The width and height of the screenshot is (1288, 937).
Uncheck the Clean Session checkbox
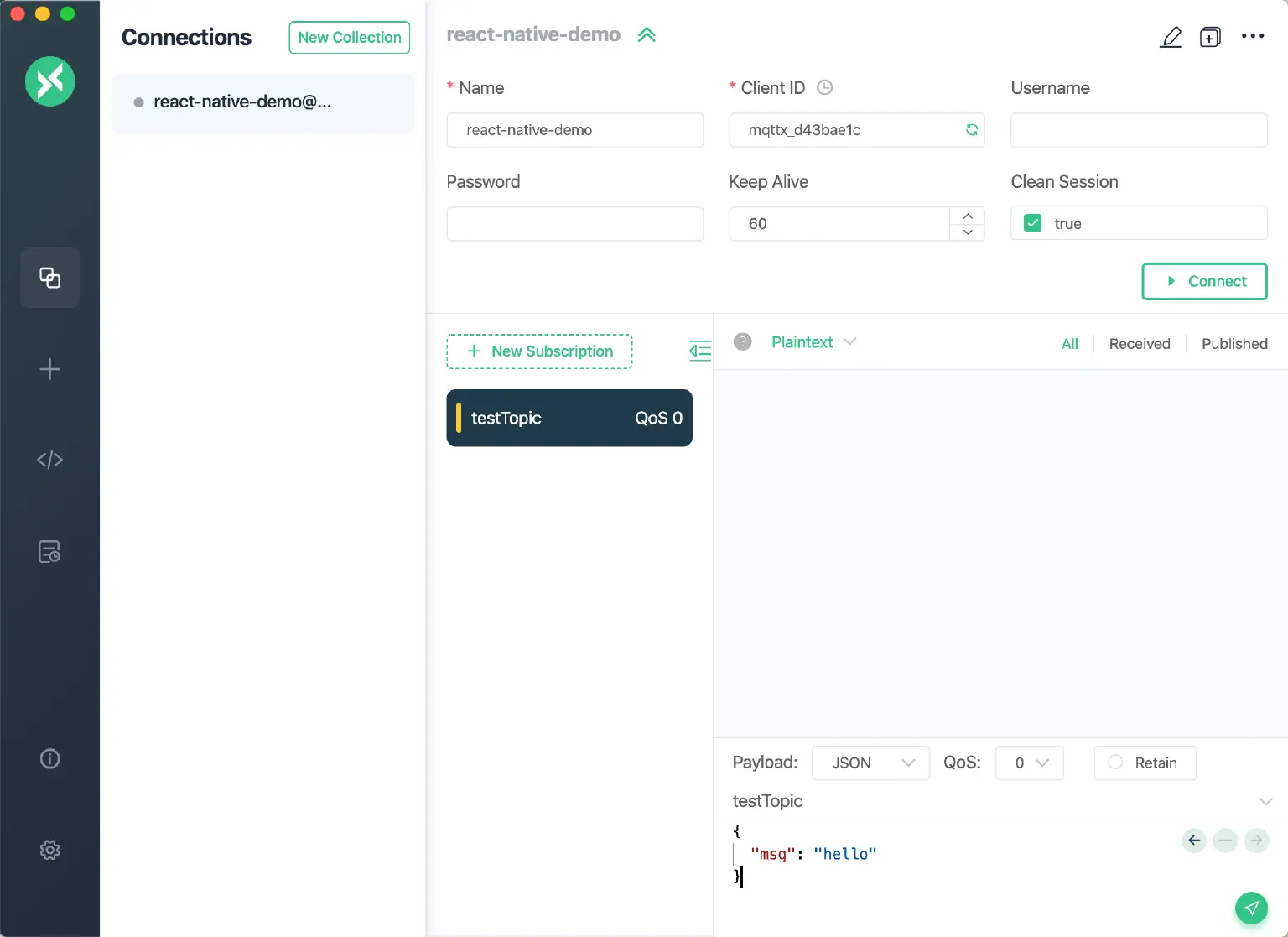pyautogui.click(x=1032, y=223)
